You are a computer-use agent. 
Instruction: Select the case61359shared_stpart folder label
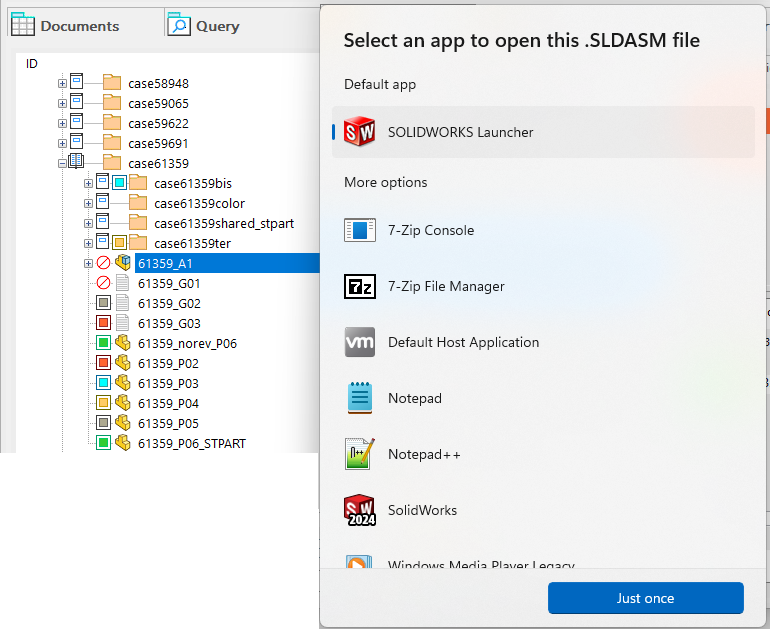coord(224,223)
